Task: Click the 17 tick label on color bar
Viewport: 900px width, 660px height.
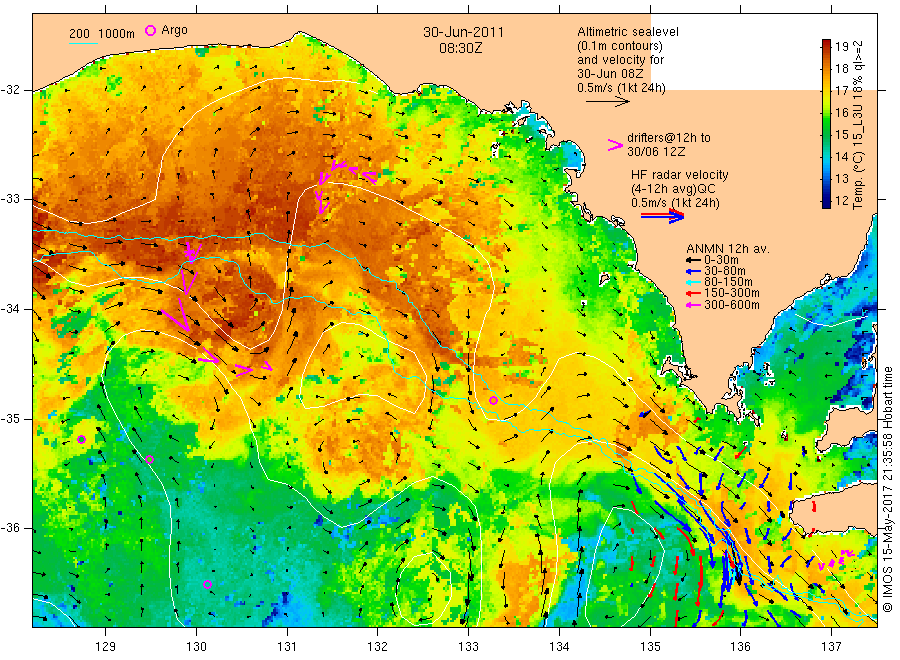Action: [841, 91]
